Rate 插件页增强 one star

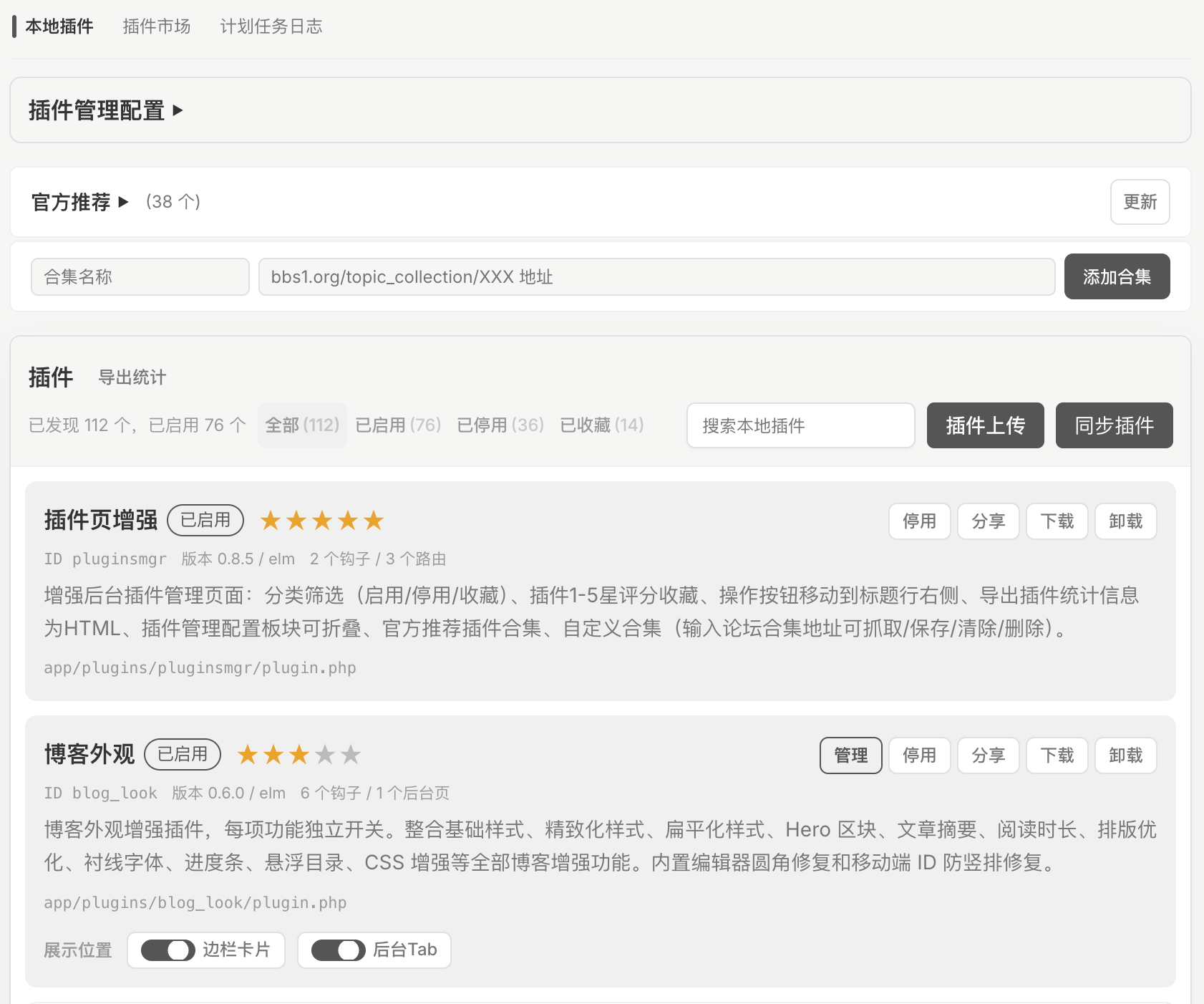click(x=271, y=521)
